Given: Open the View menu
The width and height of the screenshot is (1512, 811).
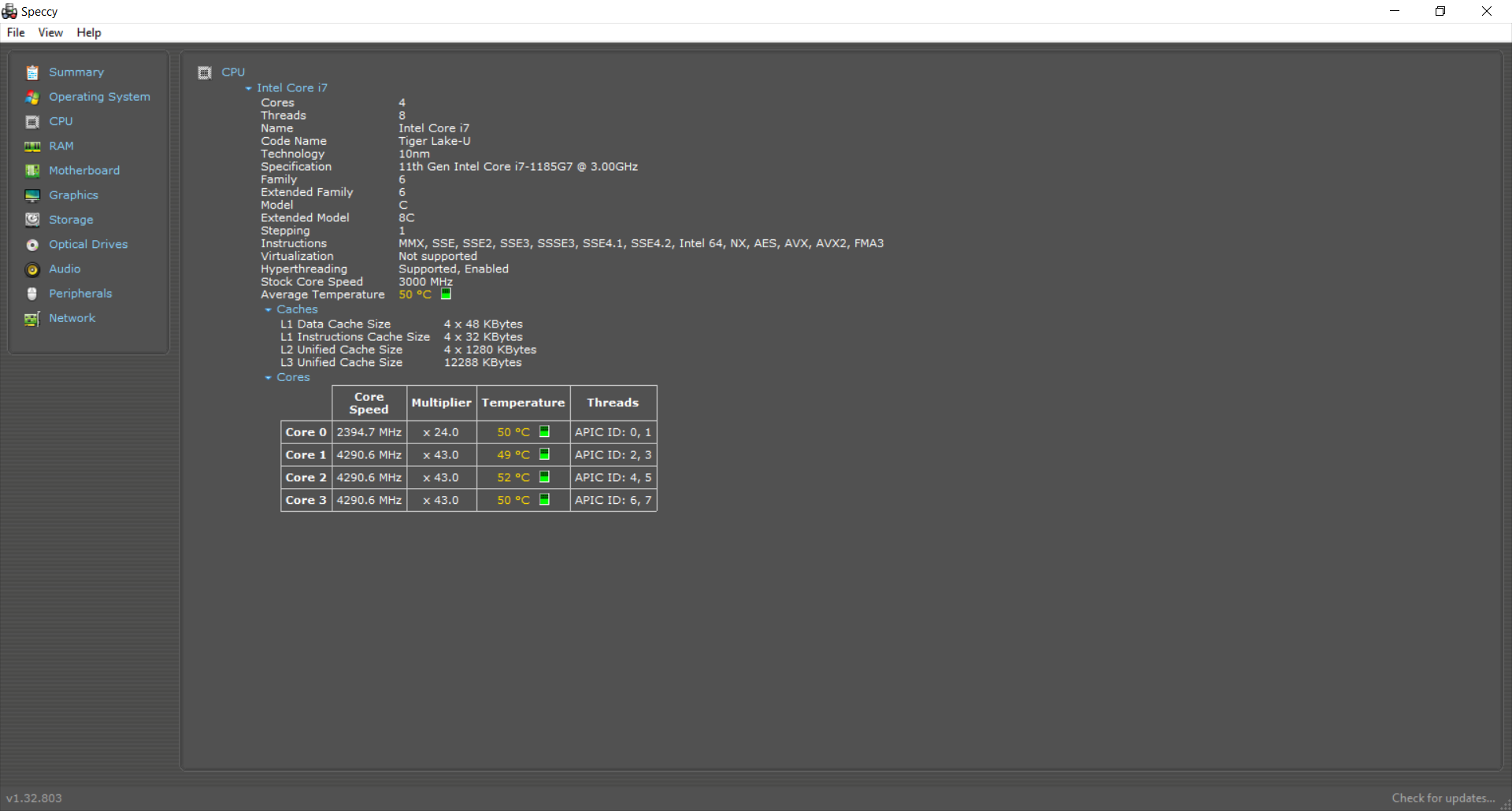Looking at the screenshot, I should (x=50, y=32).
